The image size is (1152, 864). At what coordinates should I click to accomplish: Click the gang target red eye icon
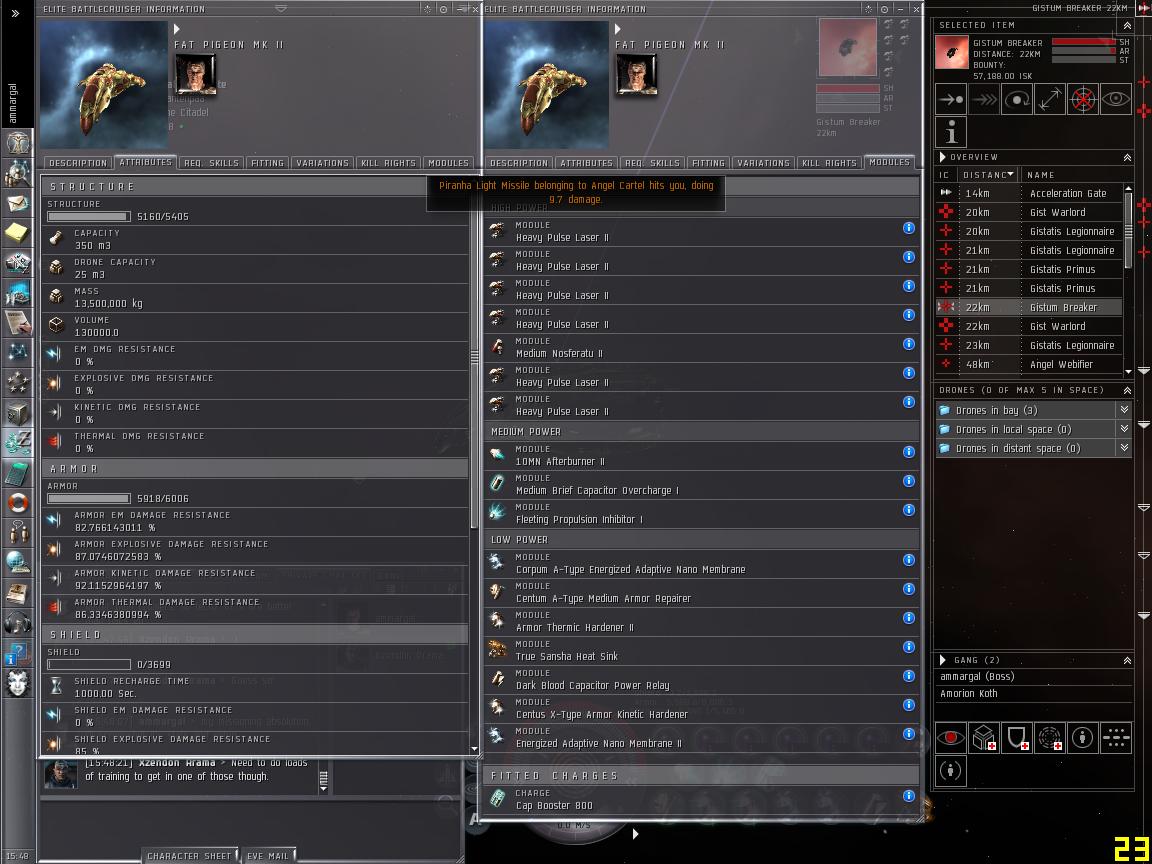click(x=951, y=738)
